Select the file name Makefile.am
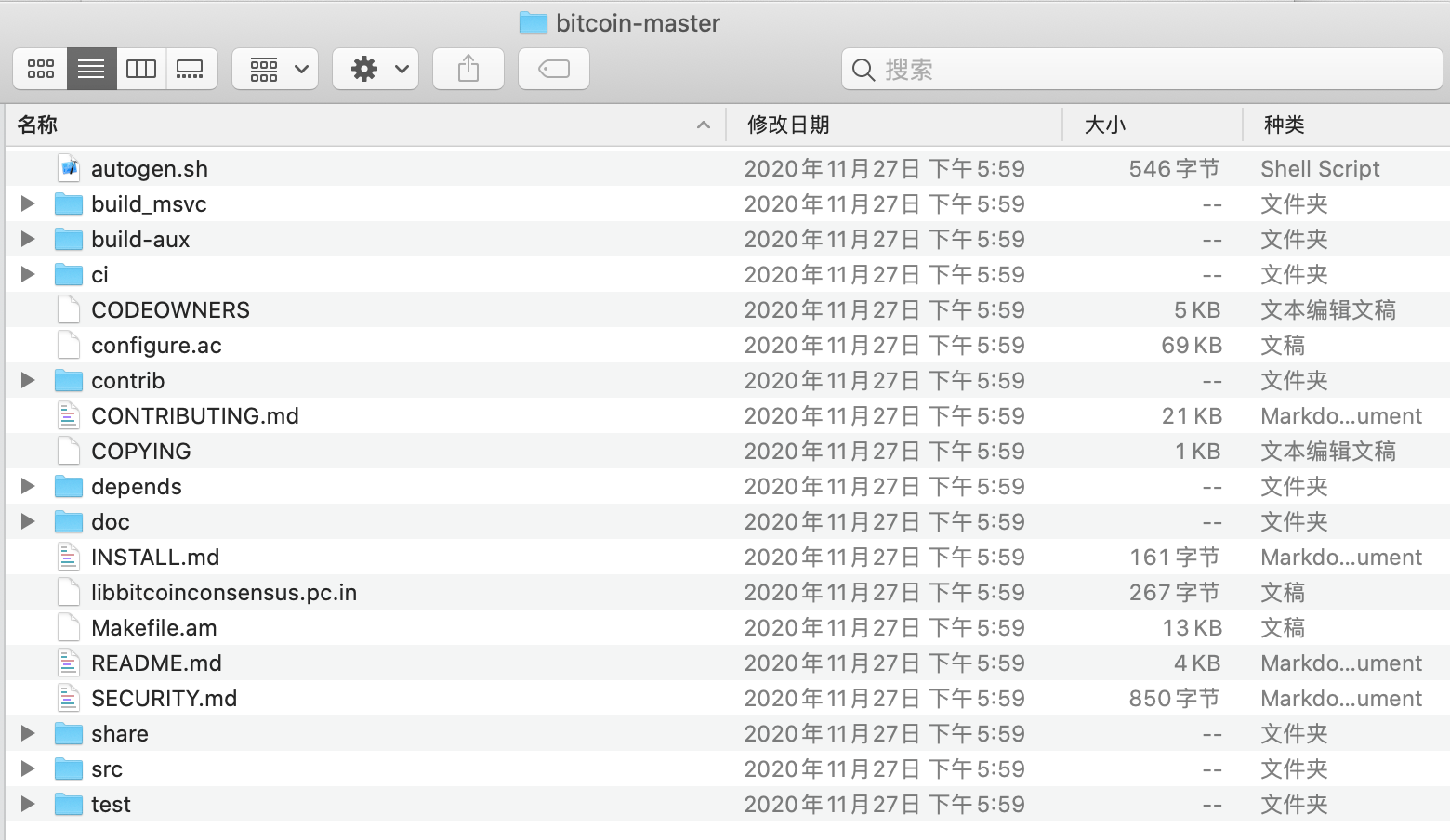 (x=154, y=627)
